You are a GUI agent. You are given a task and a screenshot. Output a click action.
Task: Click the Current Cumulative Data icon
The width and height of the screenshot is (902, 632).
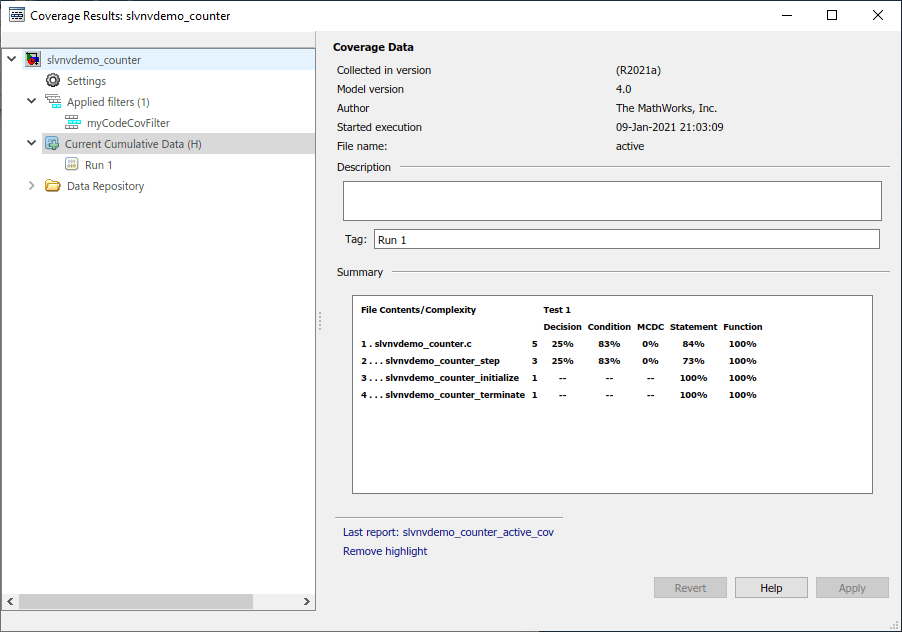pos(52,144)
